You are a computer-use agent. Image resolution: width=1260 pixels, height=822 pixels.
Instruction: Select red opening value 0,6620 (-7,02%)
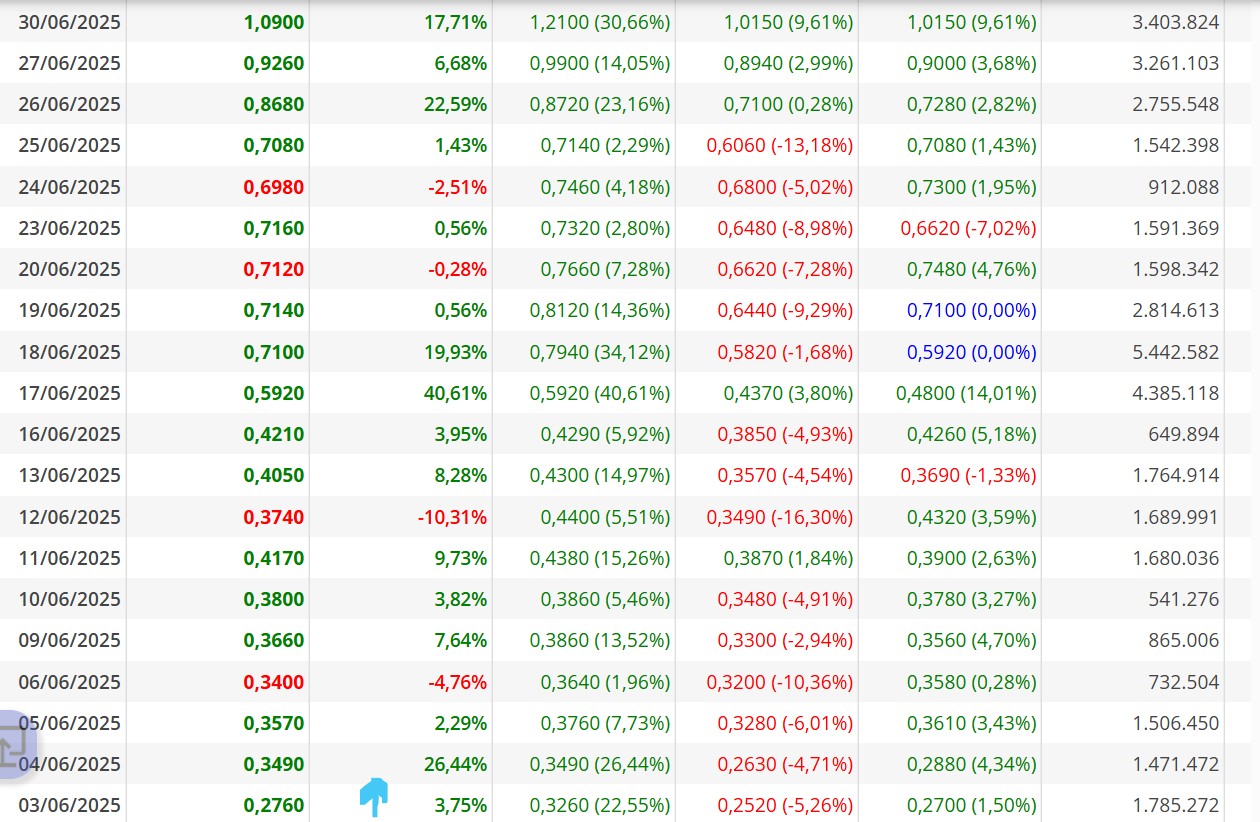[968, 228]
